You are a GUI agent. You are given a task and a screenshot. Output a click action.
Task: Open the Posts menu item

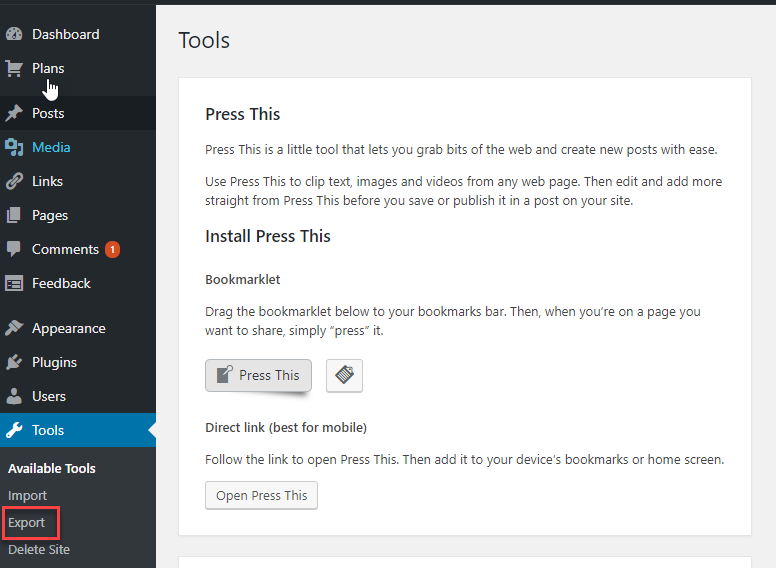tap(78, 113)
